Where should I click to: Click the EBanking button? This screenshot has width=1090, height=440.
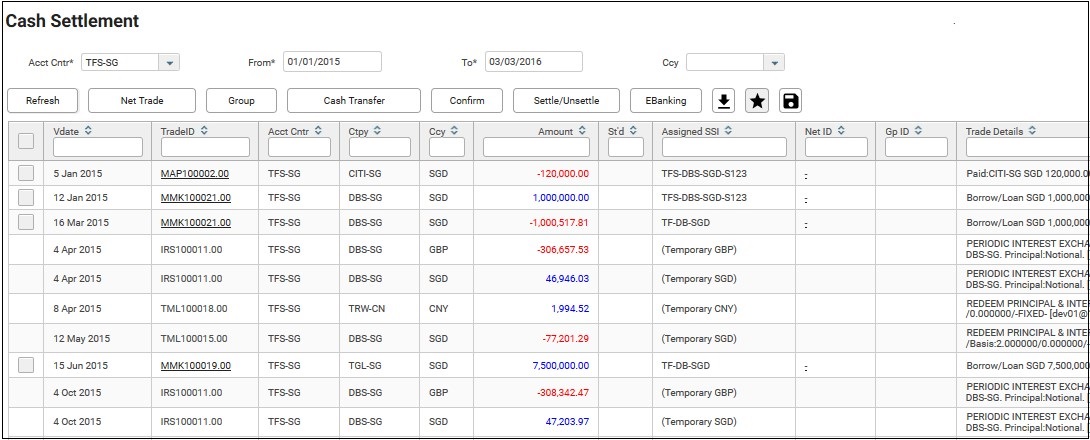[666, 101]
